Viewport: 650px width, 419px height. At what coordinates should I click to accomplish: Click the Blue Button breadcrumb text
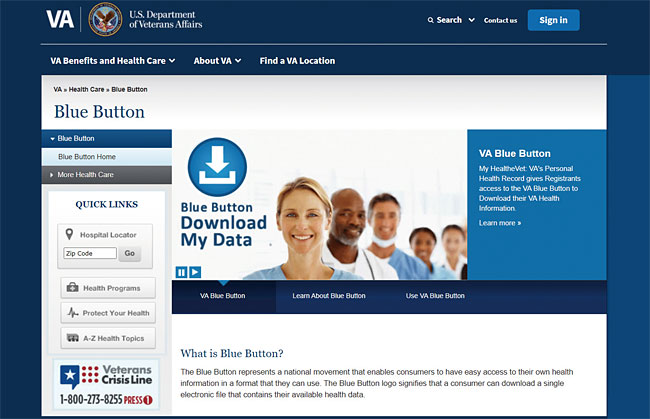[x=129, y=89]
